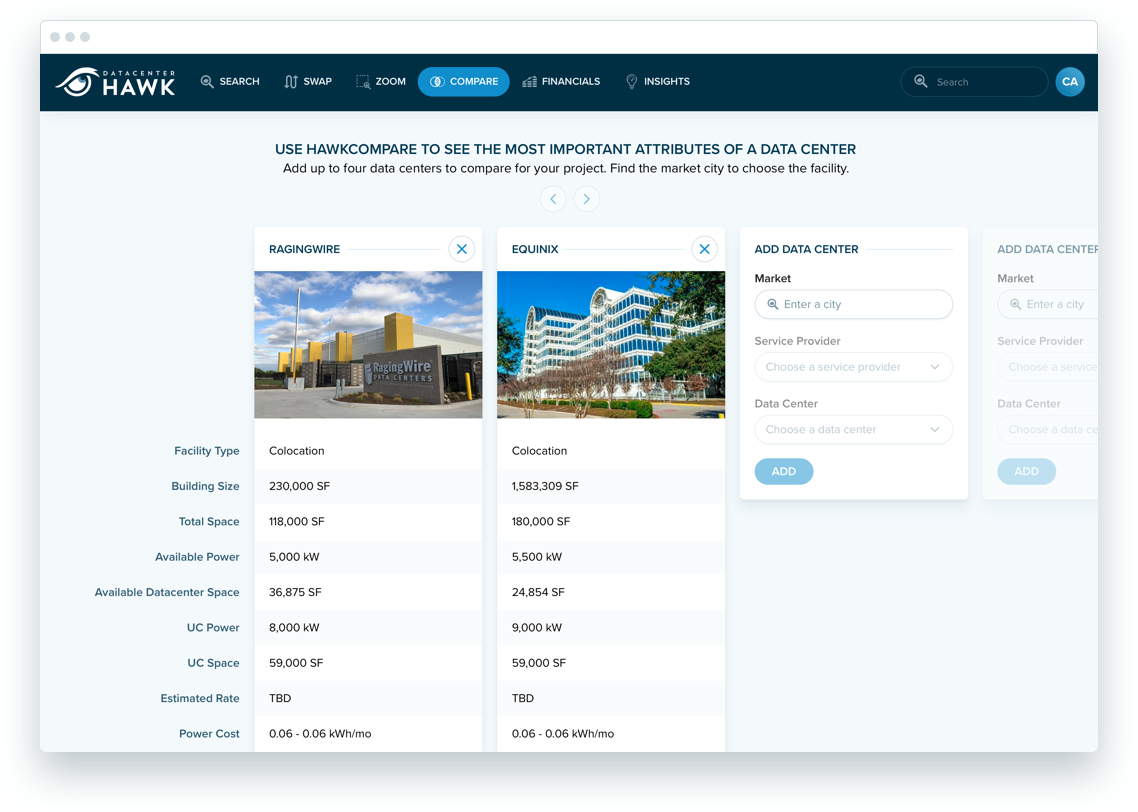Image resolution: width=1138 pixels, height=812 pixels.
Task: Open the Search nav item
Action: pyautogui.click(x=230, y=81)
